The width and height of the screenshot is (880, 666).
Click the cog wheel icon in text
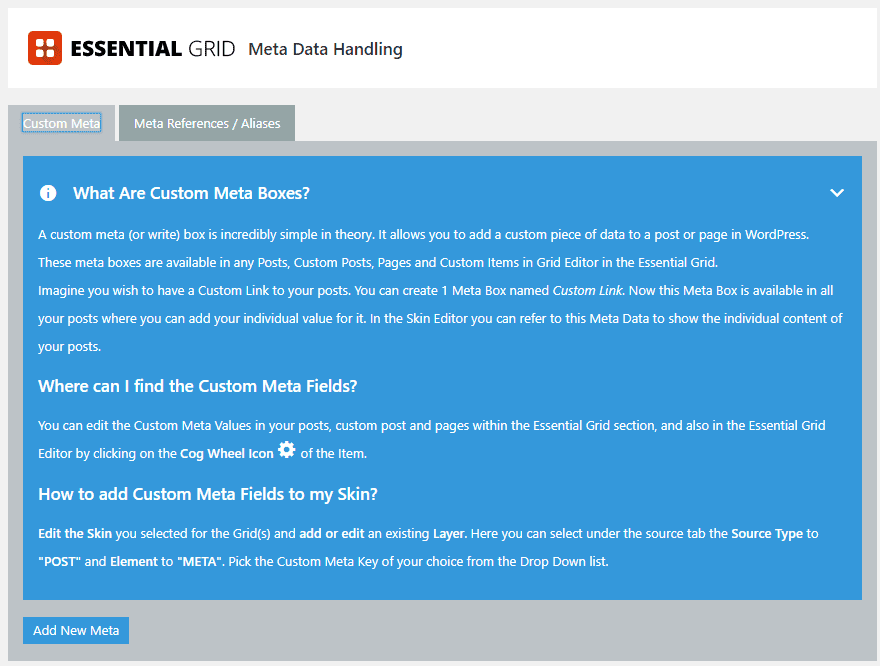tap(287, 451)
